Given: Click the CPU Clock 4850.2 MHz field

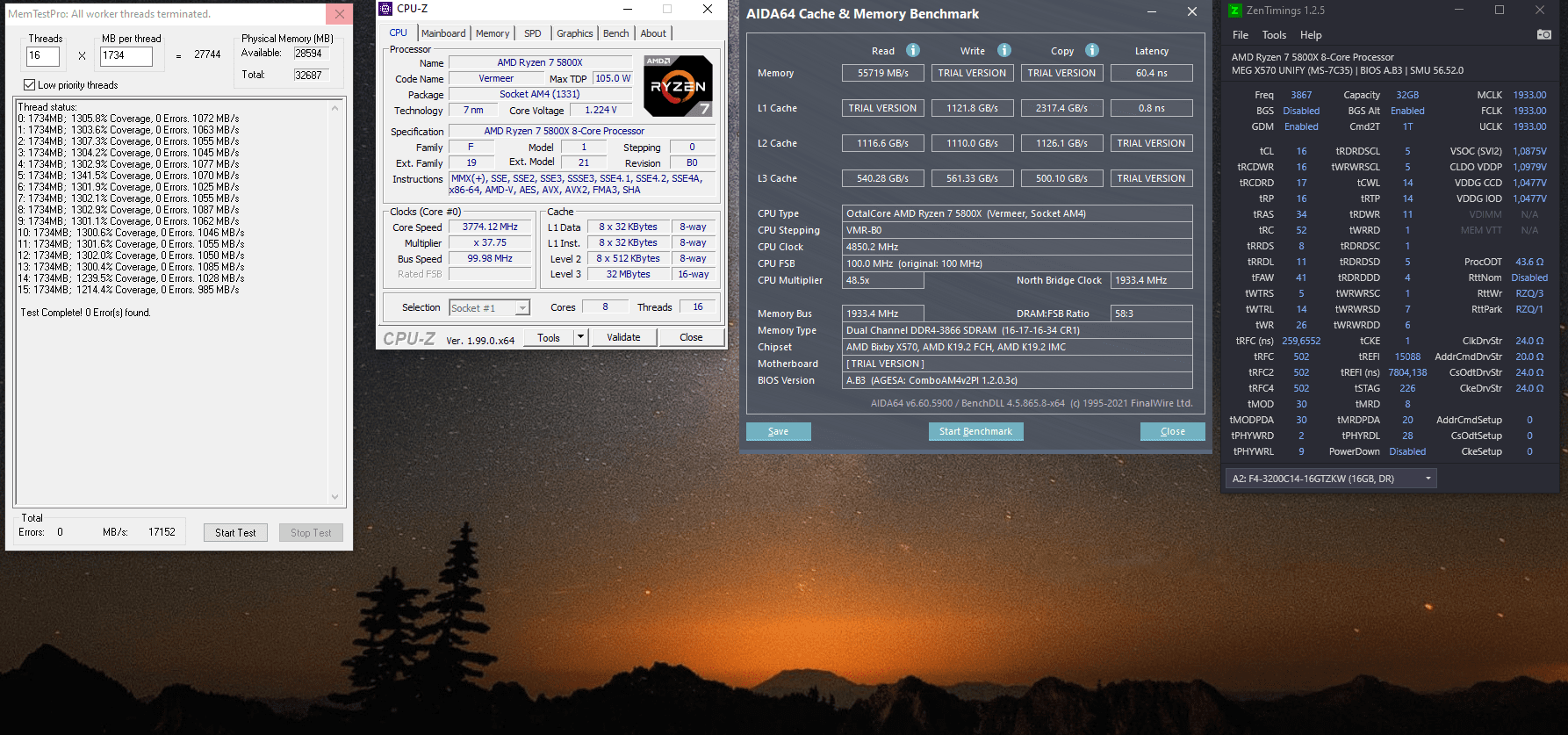Looking at the screenshot, I should coord(1018,247).
